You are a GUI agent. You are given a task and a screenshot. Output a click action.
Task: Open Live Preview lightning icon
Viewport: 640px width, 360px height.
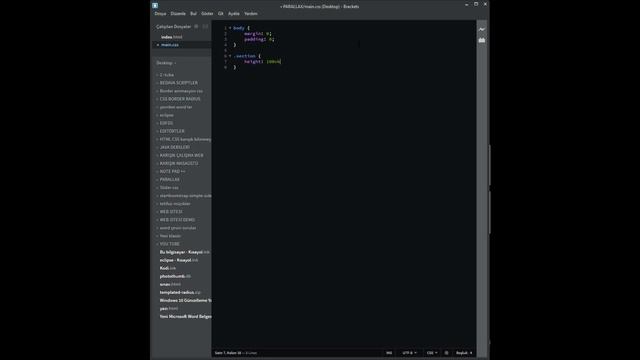click(482, 29)
